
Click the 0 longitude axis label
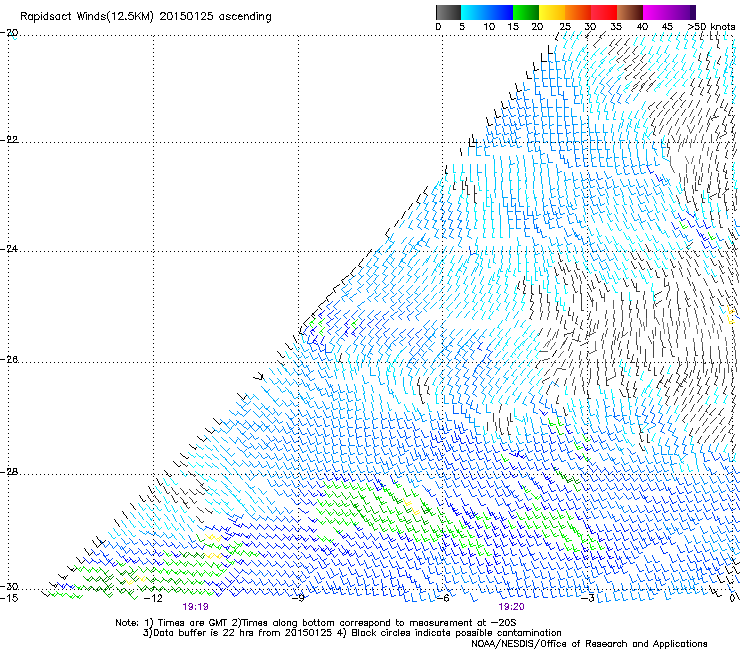click(732, 598)
